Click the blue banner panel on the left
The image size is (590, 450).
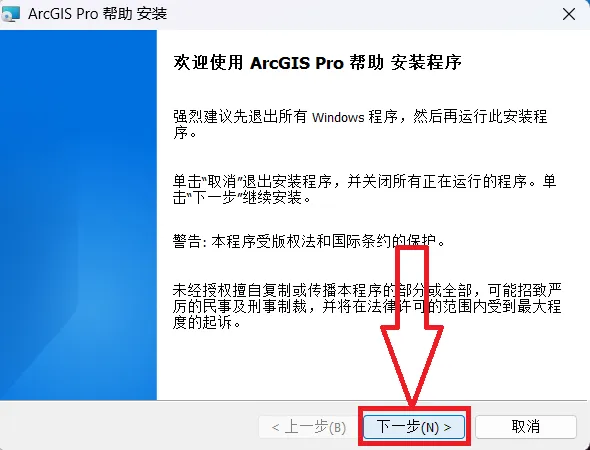click(78, 215)
